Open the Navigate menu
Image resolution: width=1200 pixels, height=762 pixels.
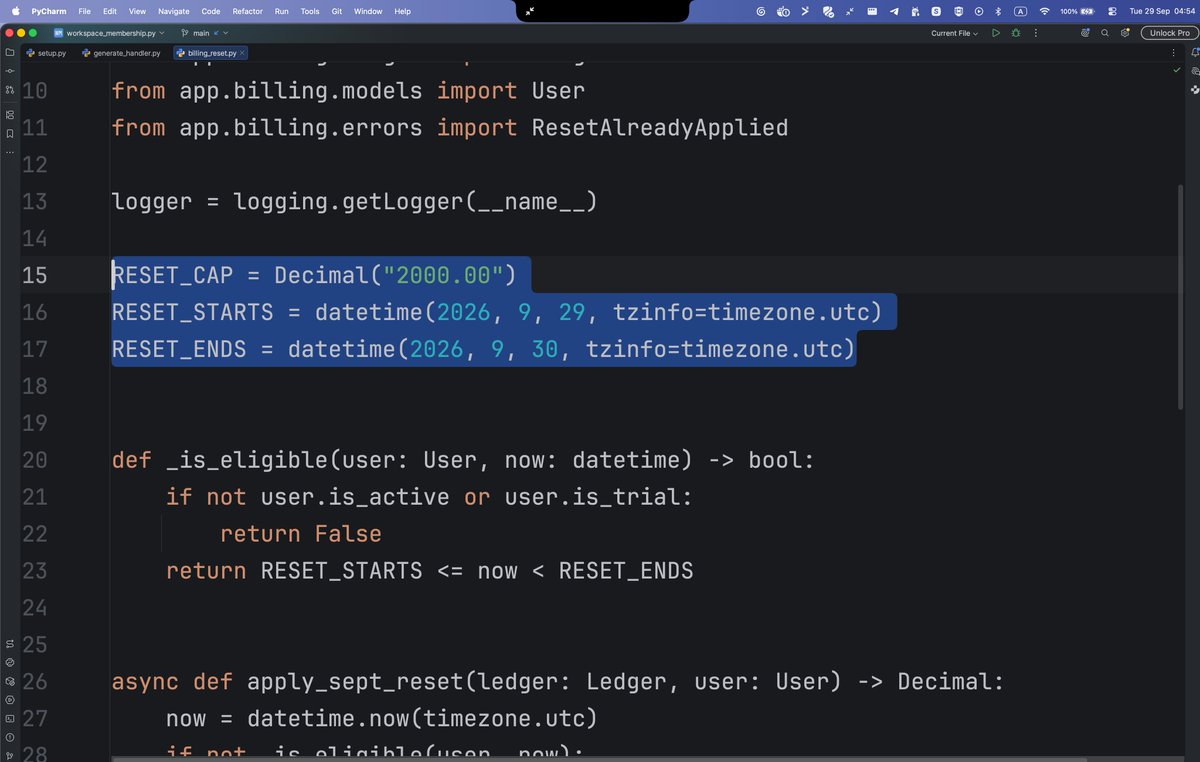coord(174,11)
